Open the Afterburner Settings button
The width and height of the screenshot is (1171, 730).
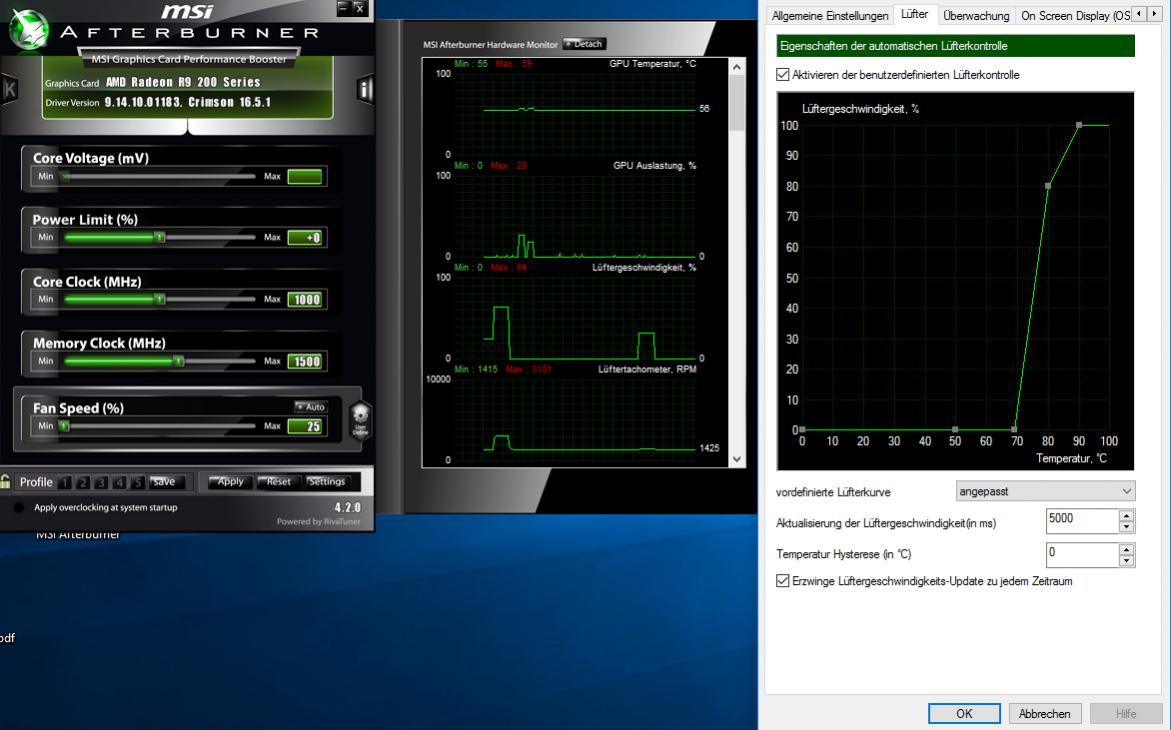point(326,482)
